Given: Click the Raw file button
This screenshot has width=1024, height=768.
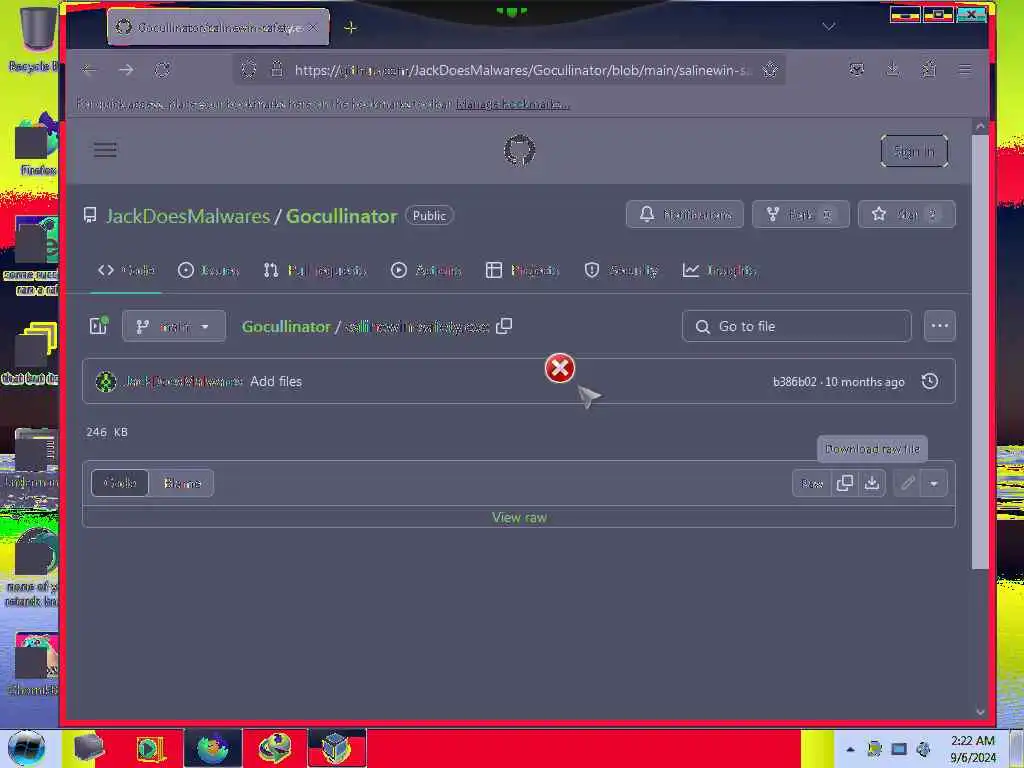Looking at the screenshot, I should 812,483.
